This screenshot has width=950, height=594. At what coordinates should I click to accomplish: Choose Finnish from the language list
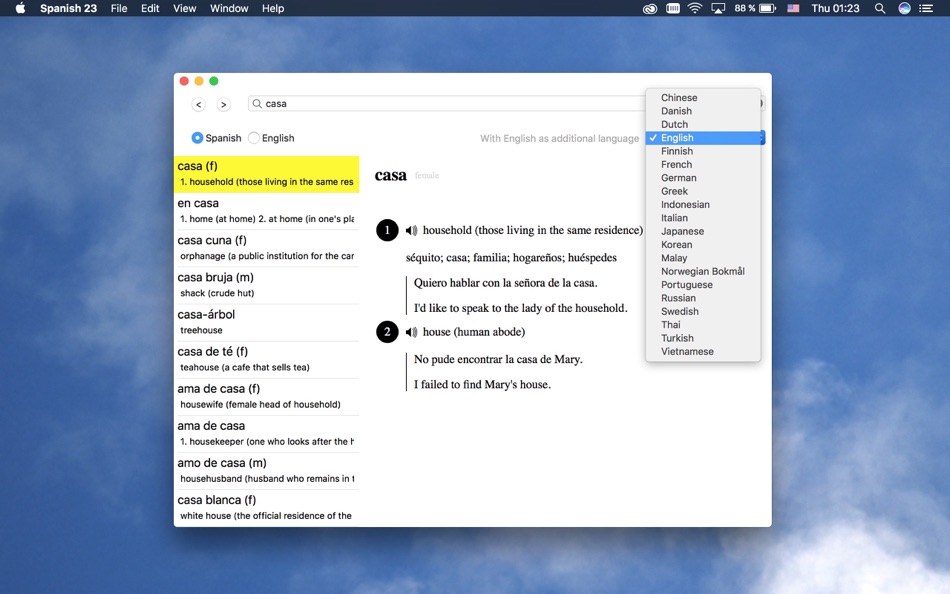pyautogui.click(x=703, y=151)
